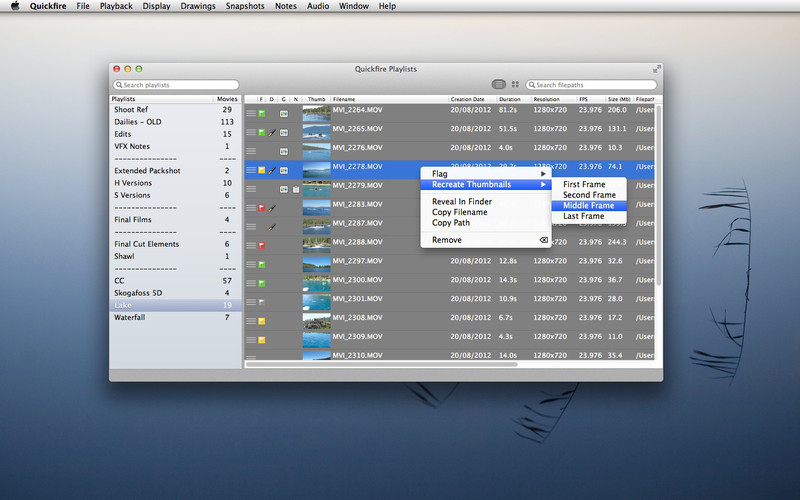Select the VFX Notes playlist
The height and width of the screenshot is (500, 800).
pos(175,146)
